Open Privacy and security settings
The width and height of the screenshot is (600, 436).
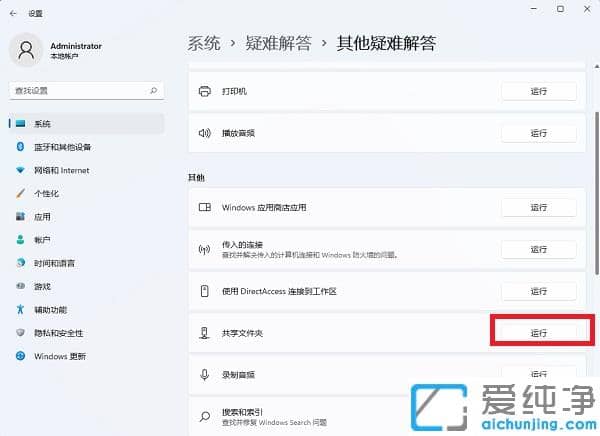point(58,333)
